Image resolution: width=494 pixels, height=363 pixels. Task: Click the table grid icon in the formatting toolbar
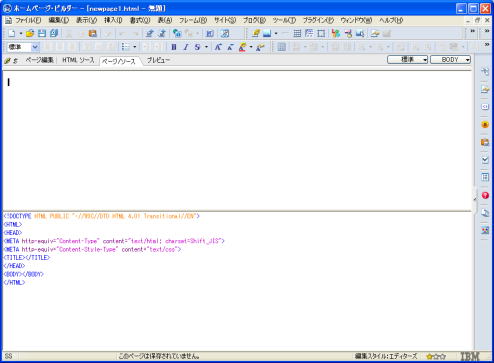tap(282, 47)
